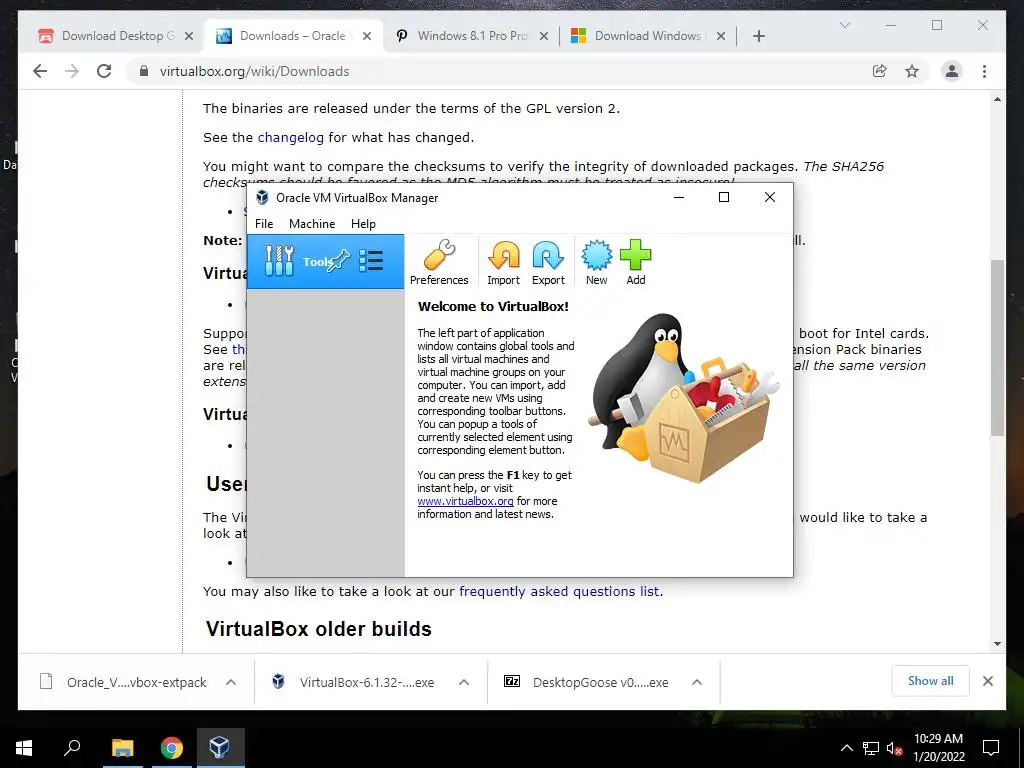Click the pin icon next to Tools
The width and height of the screenshot is (1024, 768).
click(339, 261)
